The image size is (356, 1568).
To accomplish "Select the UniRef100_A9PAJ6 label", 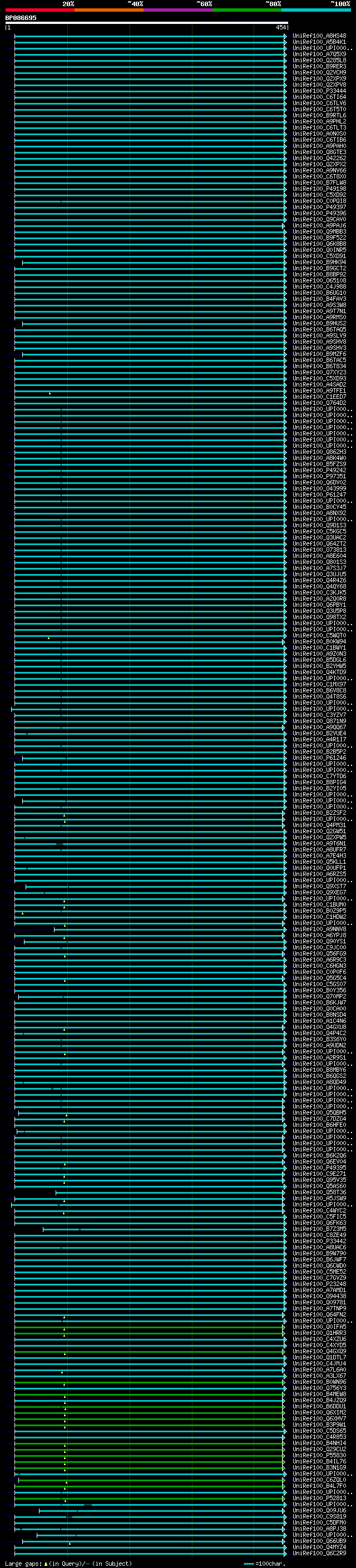I will click(x=319, y=226).
